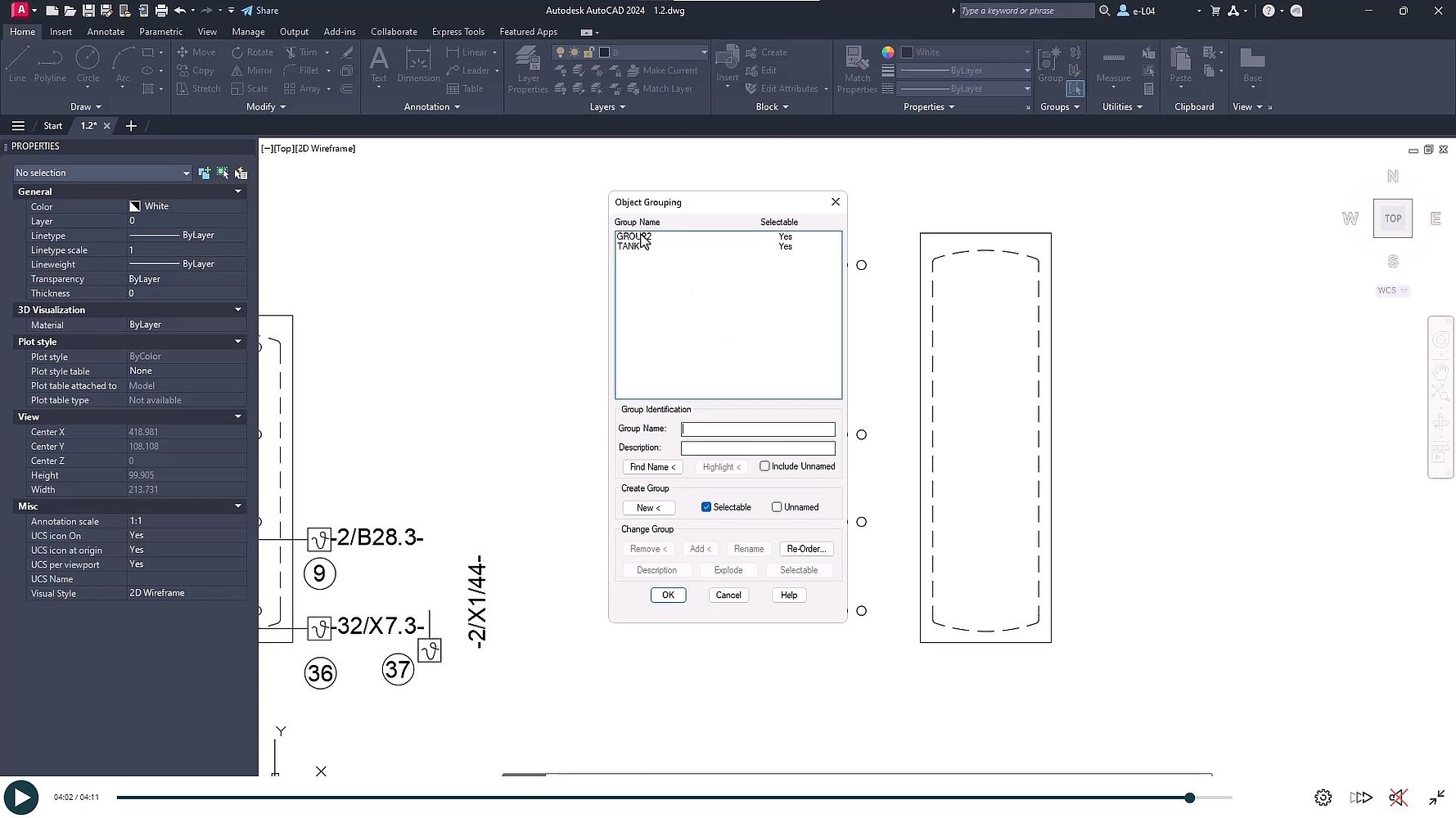
Task: Switch to the Annotate ribbon tab
Action: pos(106,32)
